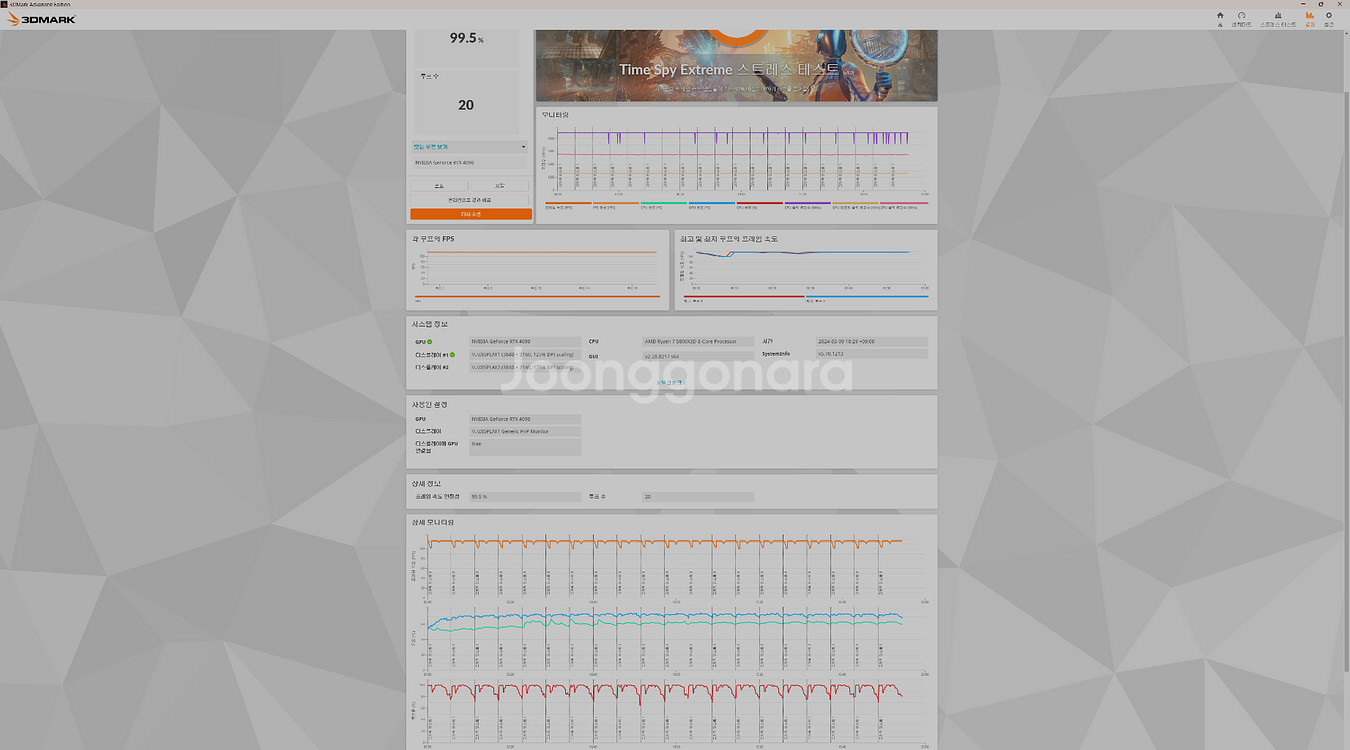Toggle the dark red legend in the monitoring chart
Viewport: 1350px width, 750px height.
point(760,206)
